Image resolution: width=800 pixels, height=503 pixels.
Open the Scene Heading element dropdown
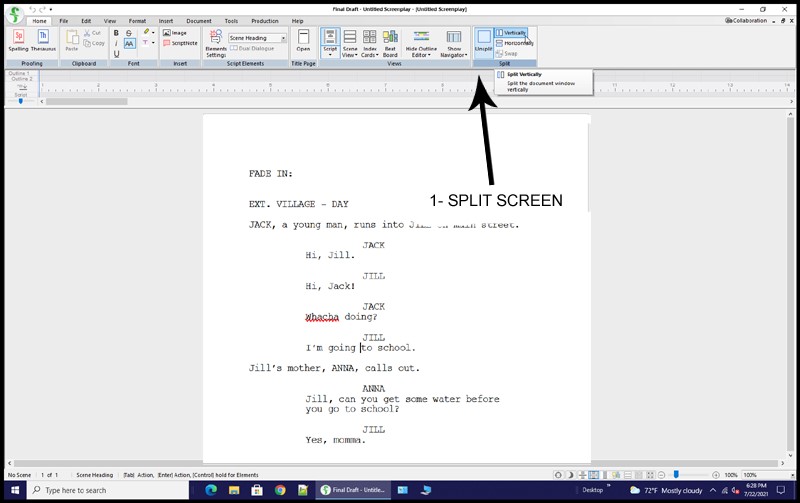(x=257, y=38)
